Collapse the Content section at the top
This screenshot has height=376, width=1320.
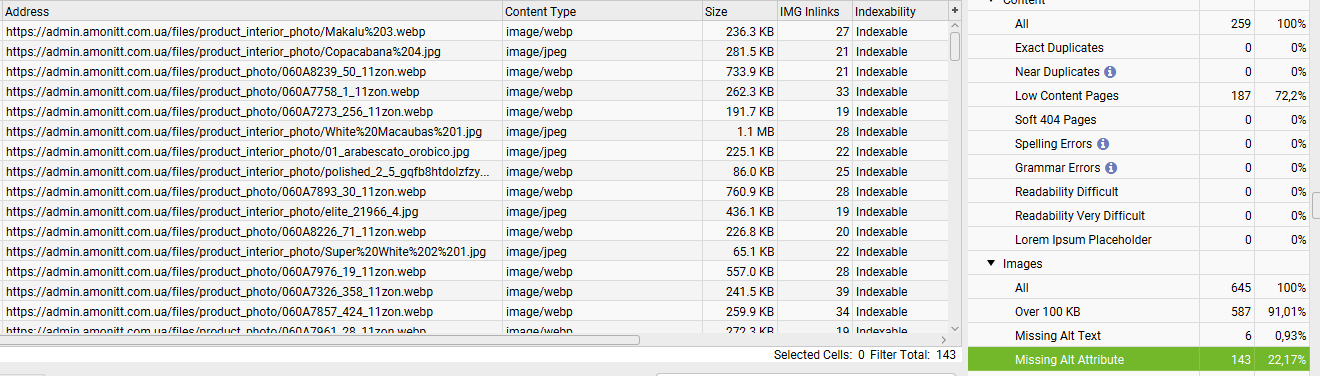click(x=991, y=2)
